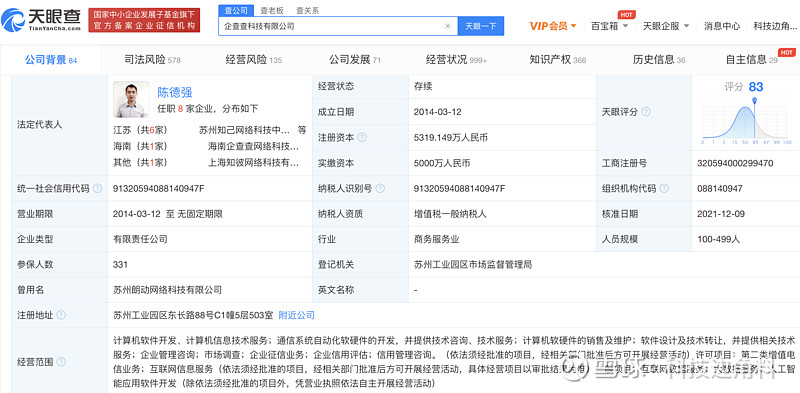Open the 知识产权 tab
The width and height of the screenshot is (800, 393).
coord(558,60)
